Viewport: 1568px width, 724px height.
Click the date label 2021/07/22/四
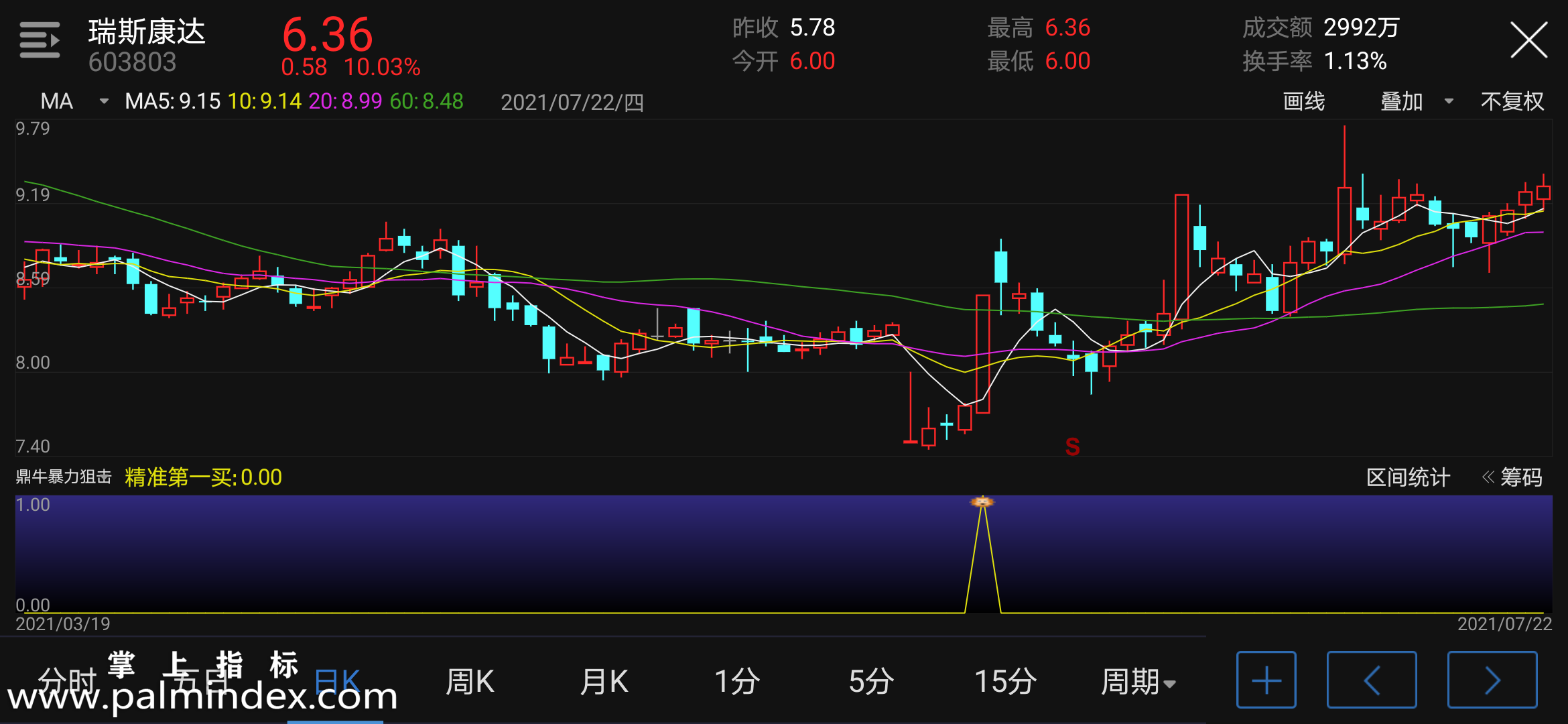[x=572, y=102]
